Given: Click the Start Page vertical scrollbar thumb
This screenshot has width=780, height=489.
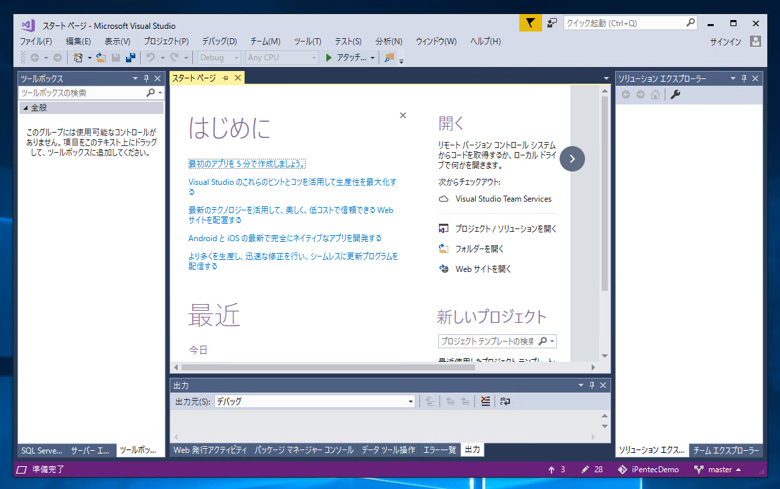Looking at the screenshot, I should 604,194.
